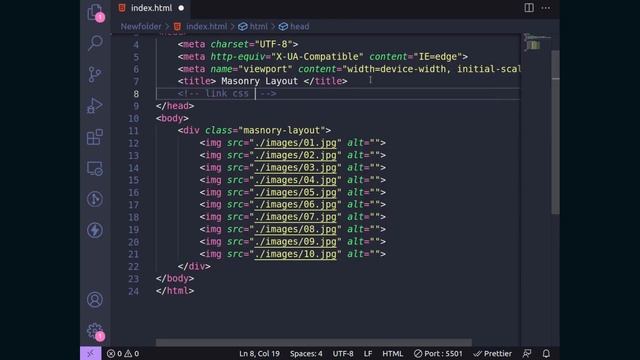Click the remote window indicator in status bar
This screenshot has width=640, height=360.
tap(91, 353)
